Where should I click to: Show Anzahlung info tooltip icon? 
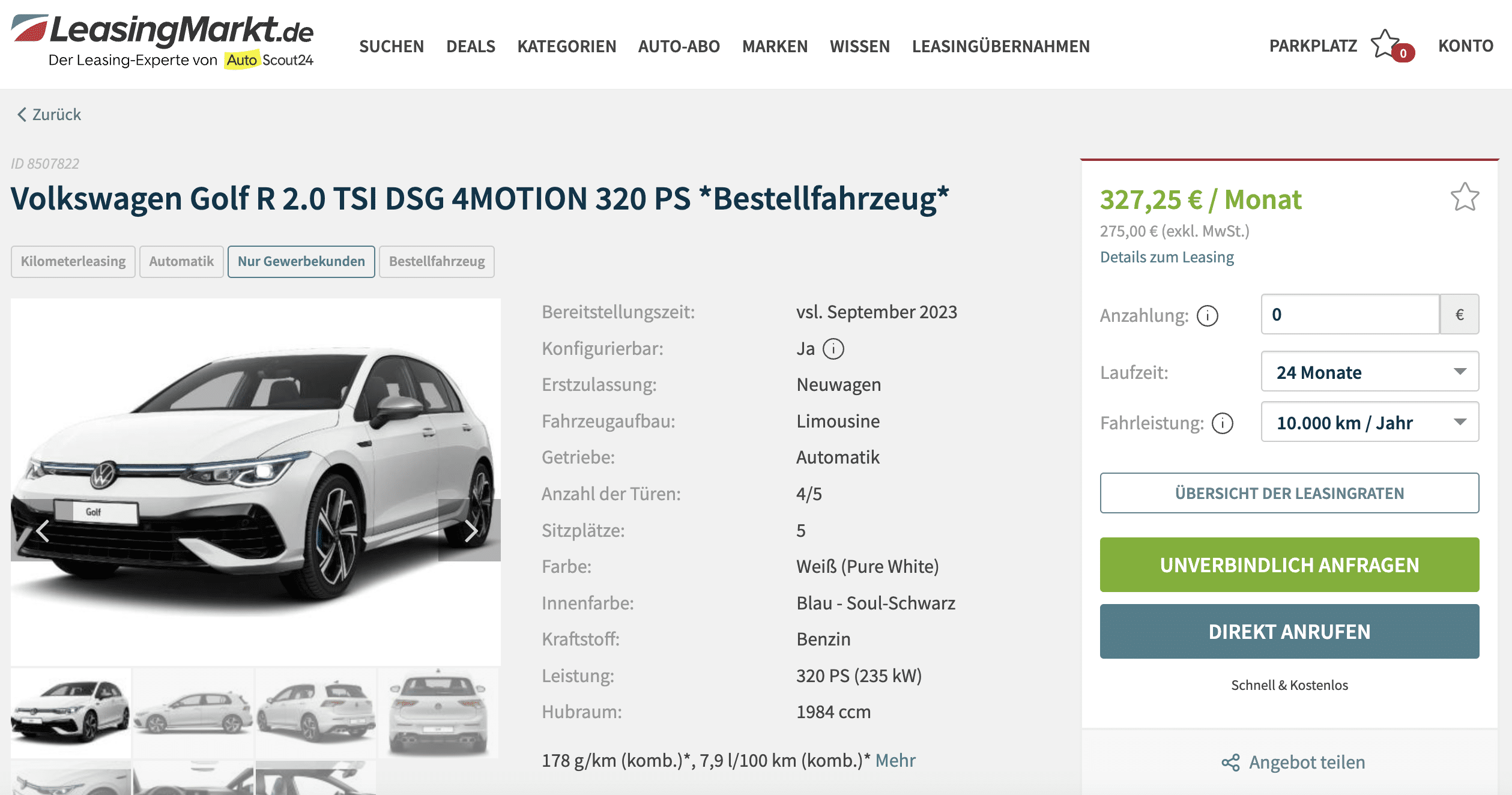(x=1208, y=315)
